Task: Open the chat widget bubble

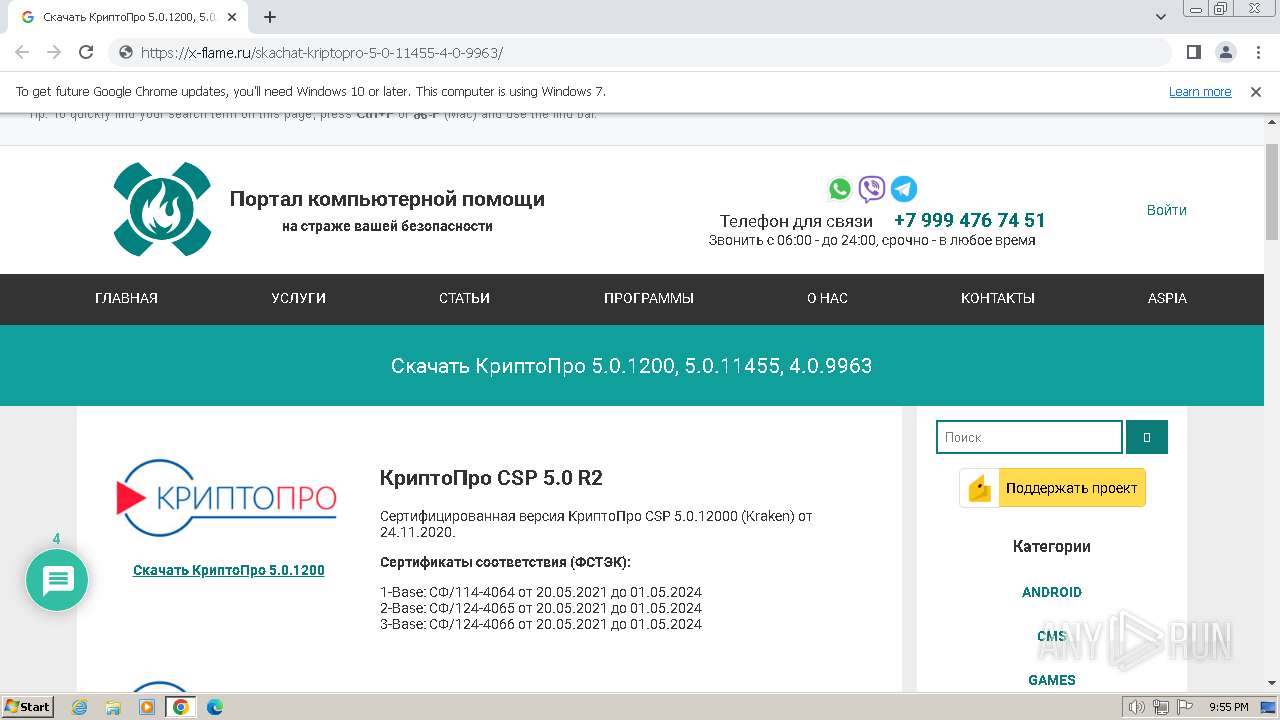Action: [57, 580]
